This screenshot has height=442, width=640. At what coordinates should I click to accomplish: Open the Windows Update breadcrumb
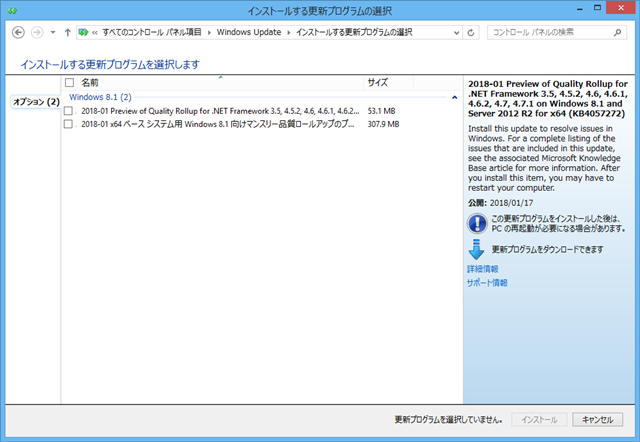click(x=249, y=32)
